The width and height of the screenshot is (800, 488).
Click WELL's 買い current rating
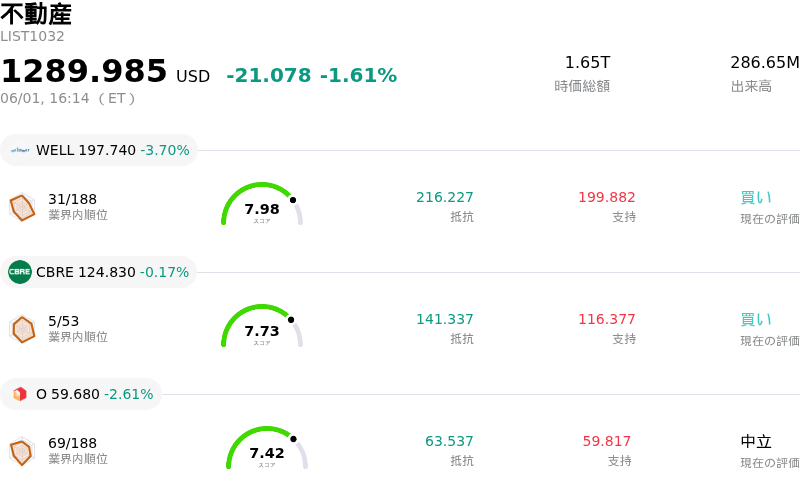pos(756,198)
